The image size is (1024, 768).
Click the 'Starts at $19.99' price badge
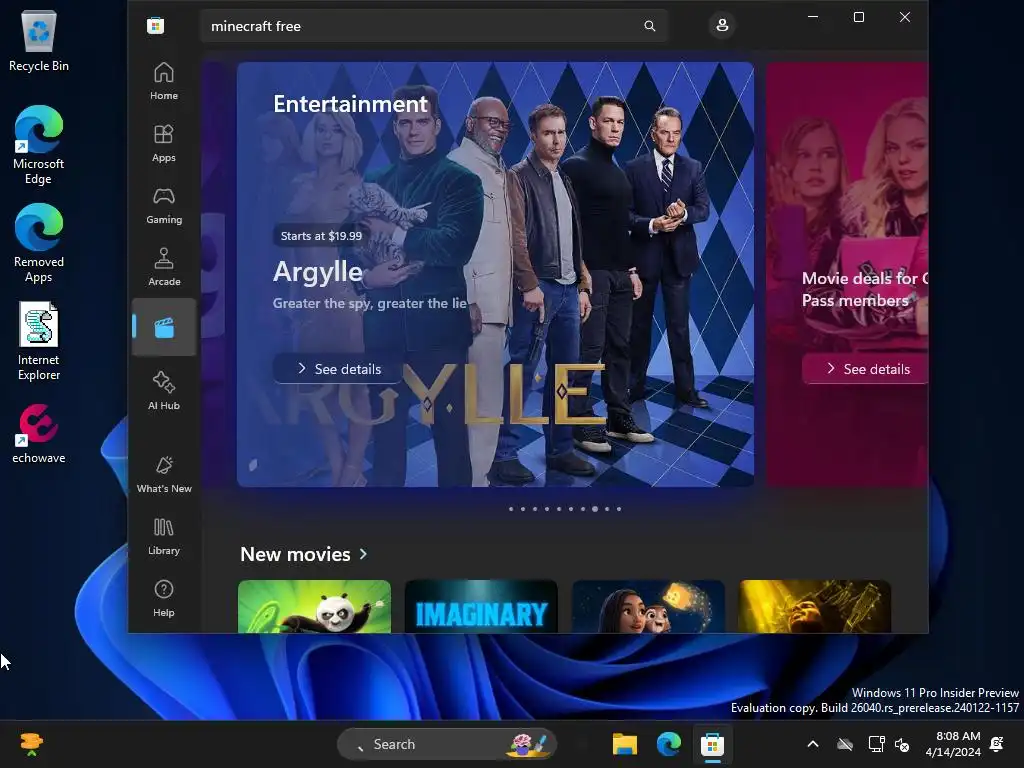321,236
